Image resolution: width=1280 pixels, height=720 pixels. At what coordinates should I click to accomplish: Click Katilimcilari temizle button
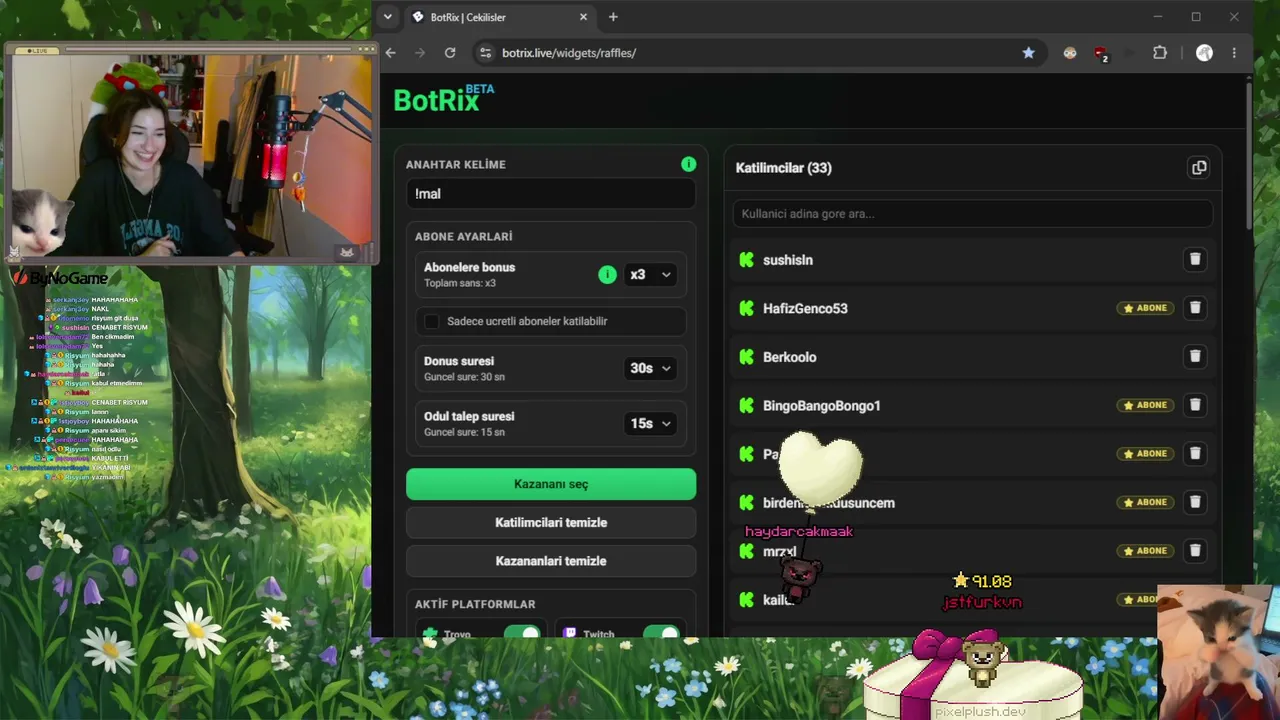click(x=551, y=522)
